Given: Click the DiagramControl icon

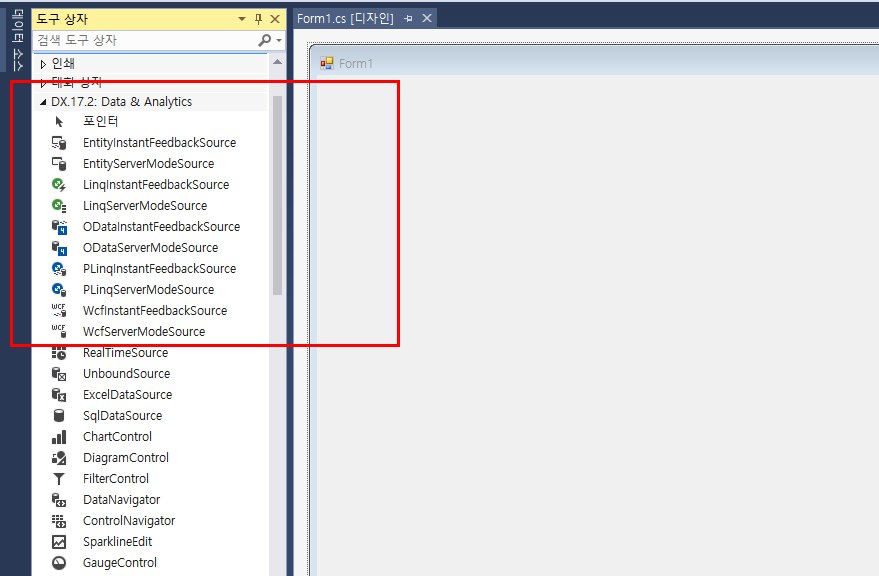Looking at the screenshot, I should tap(59, 458).
